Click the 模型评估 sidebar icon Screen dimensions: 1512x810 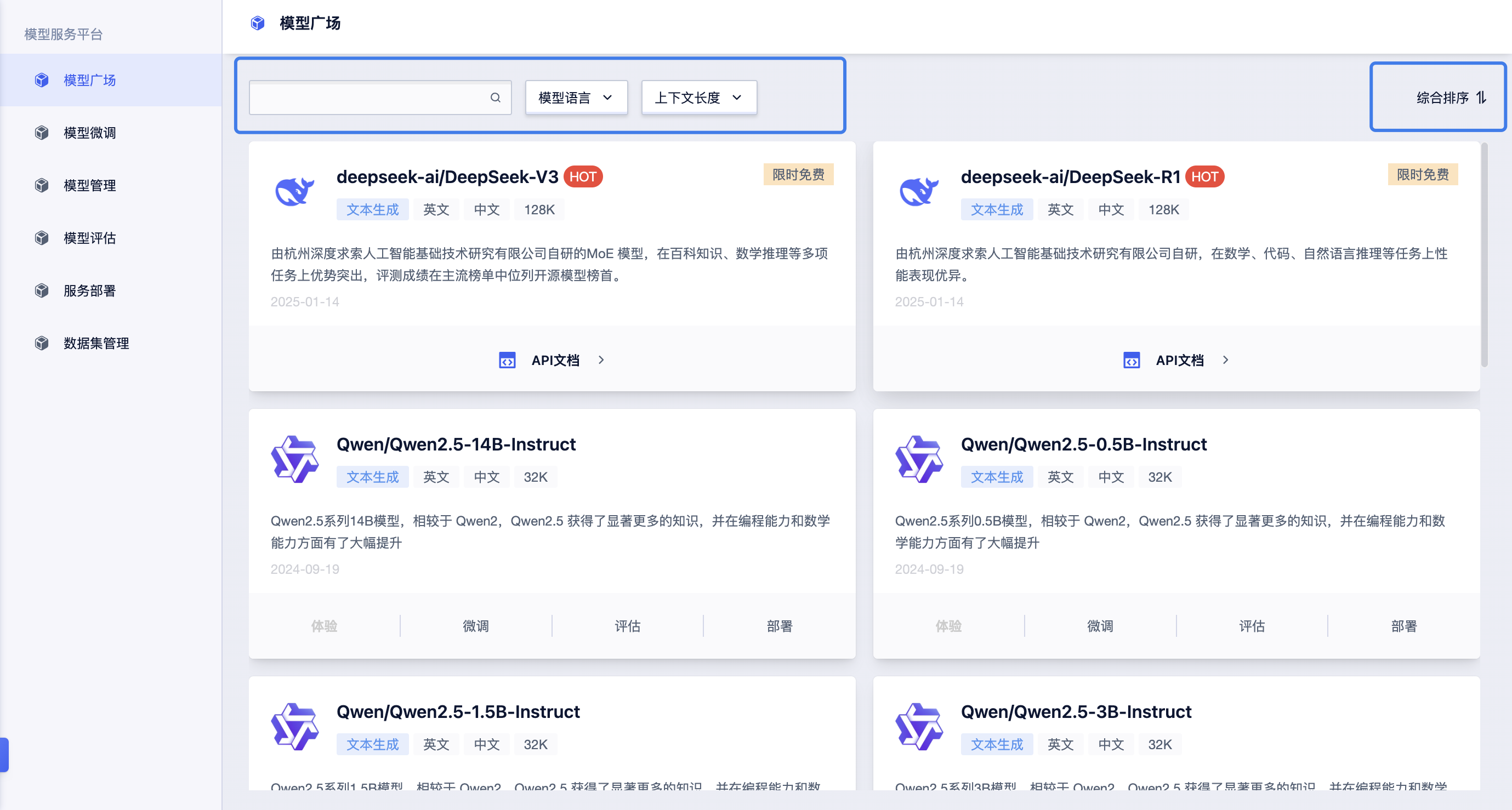point(42,238)
